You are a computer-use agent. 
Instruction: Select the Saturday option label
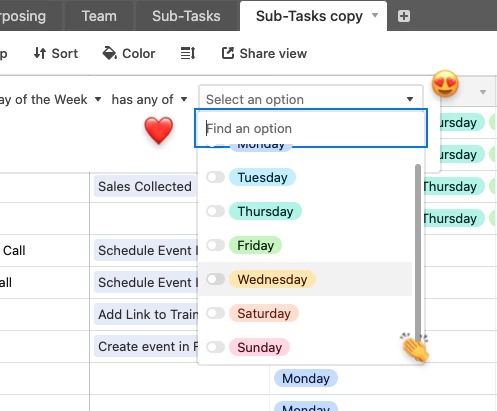pos(264,313)
